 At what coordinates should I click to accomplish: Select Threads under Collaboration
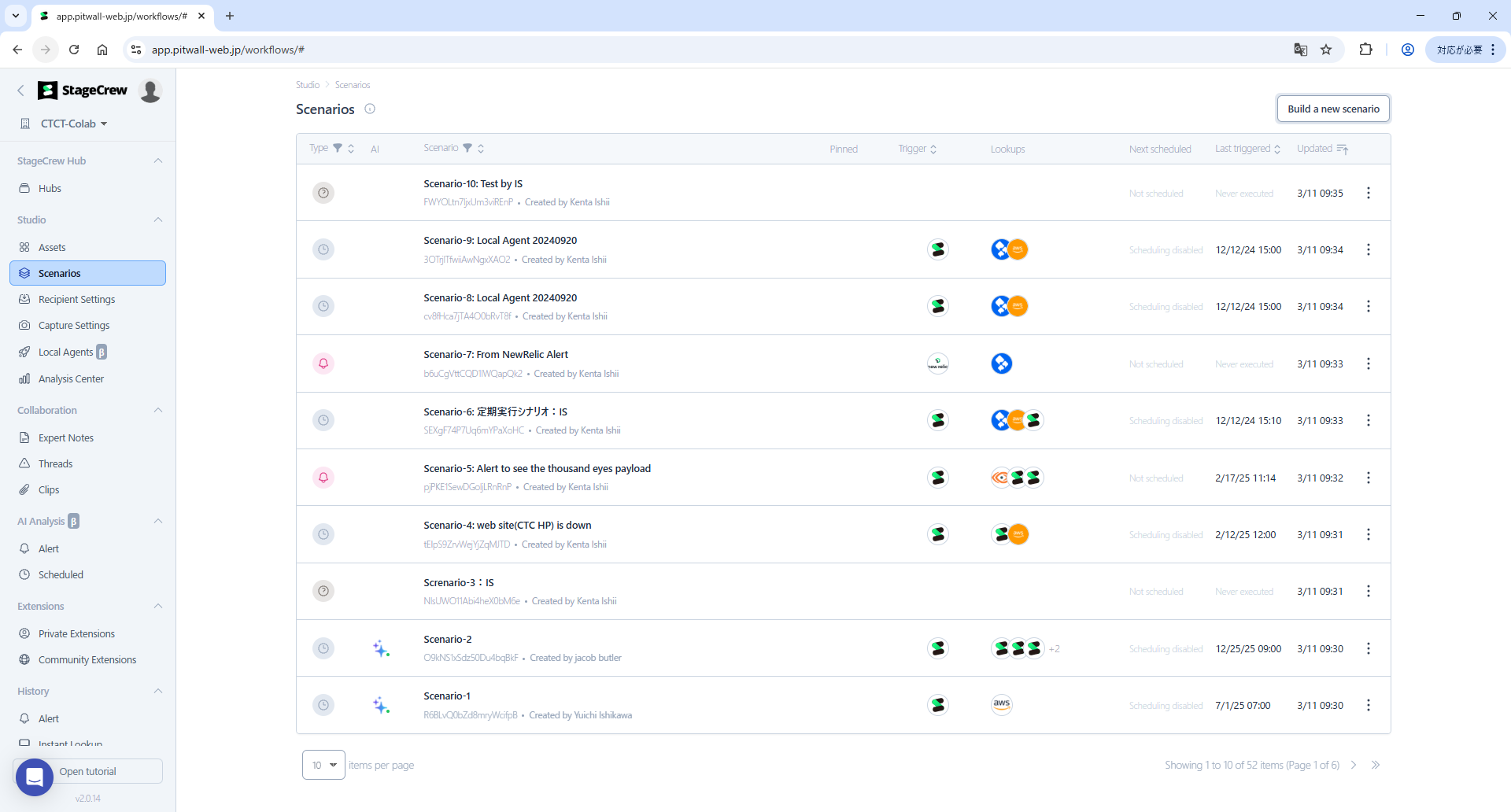coord(56,463)
